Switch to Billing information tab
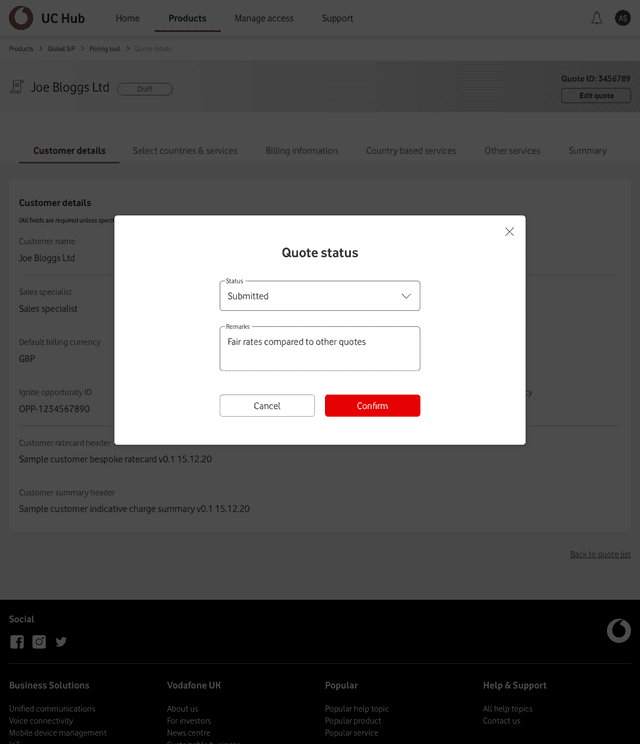 (x=302, y=151)
